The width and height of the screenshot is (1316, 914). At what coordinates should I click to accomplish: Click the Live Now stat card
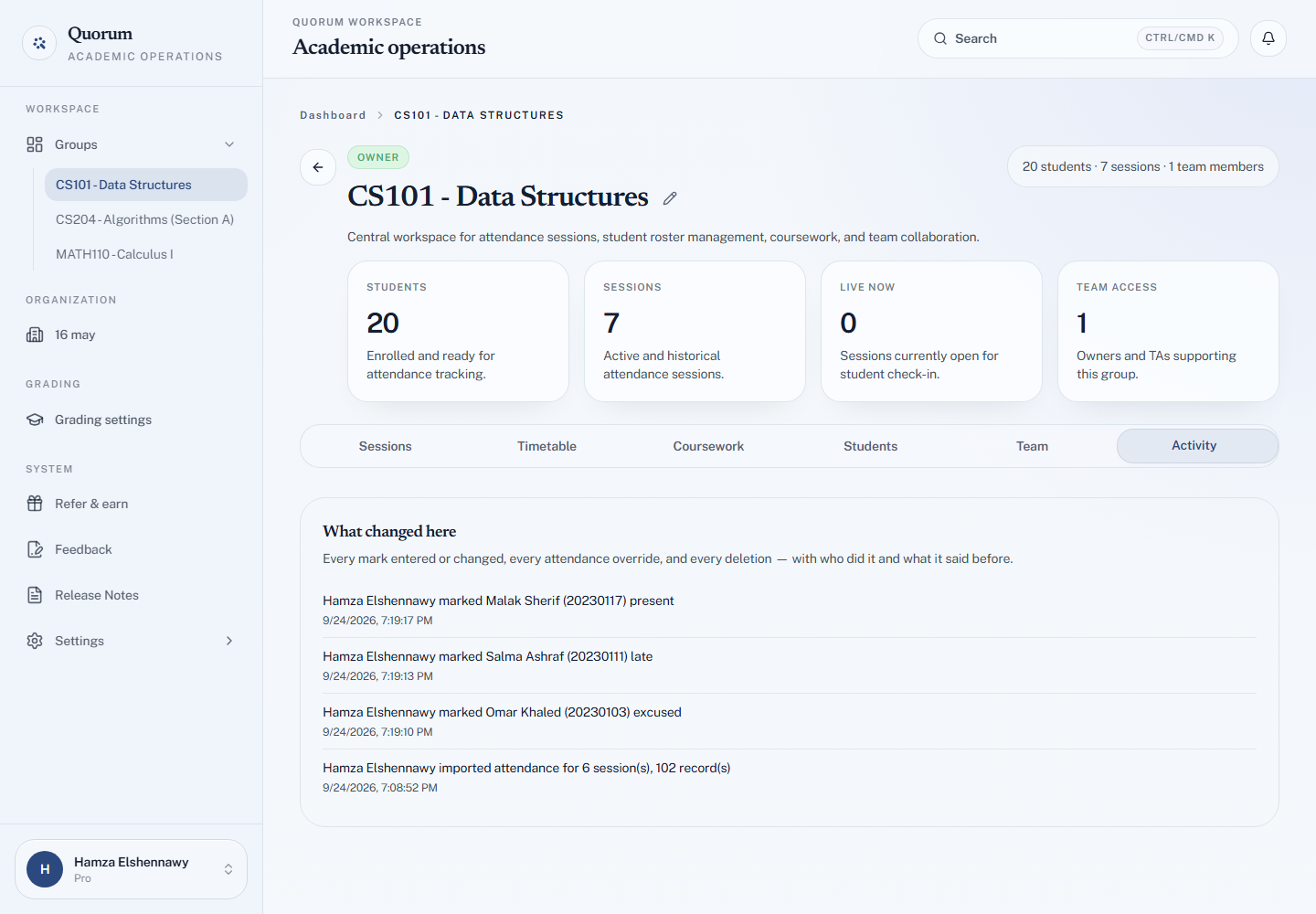[x=931, y=331]
